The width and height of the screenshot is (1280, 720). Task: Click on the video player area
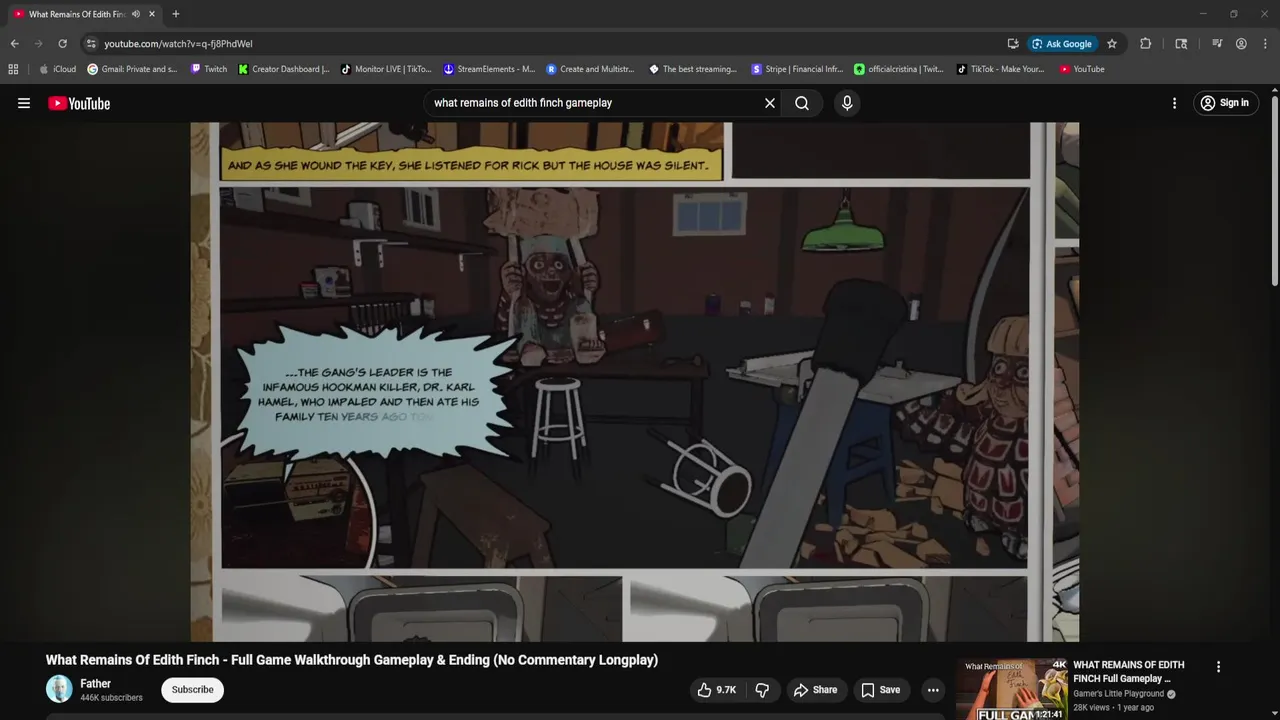635,382
